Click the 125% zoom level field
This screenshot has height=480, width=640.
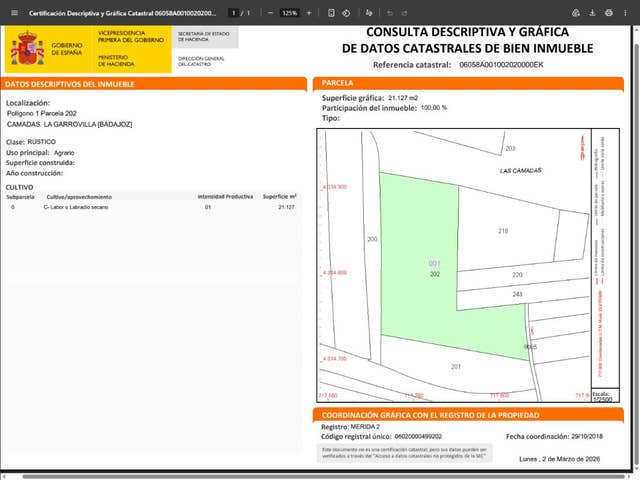[290, 13]
